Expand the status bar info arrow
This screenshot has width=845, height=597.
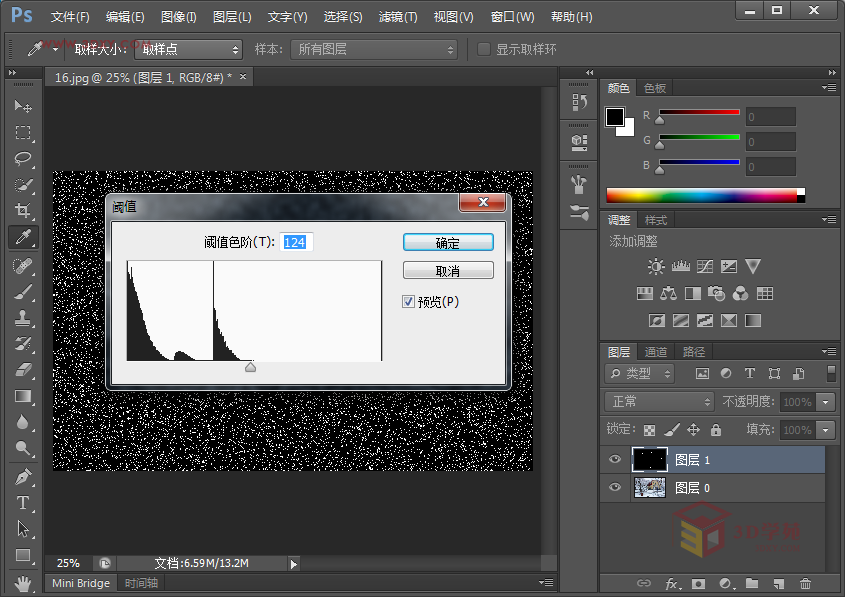(x=294, y=564)
